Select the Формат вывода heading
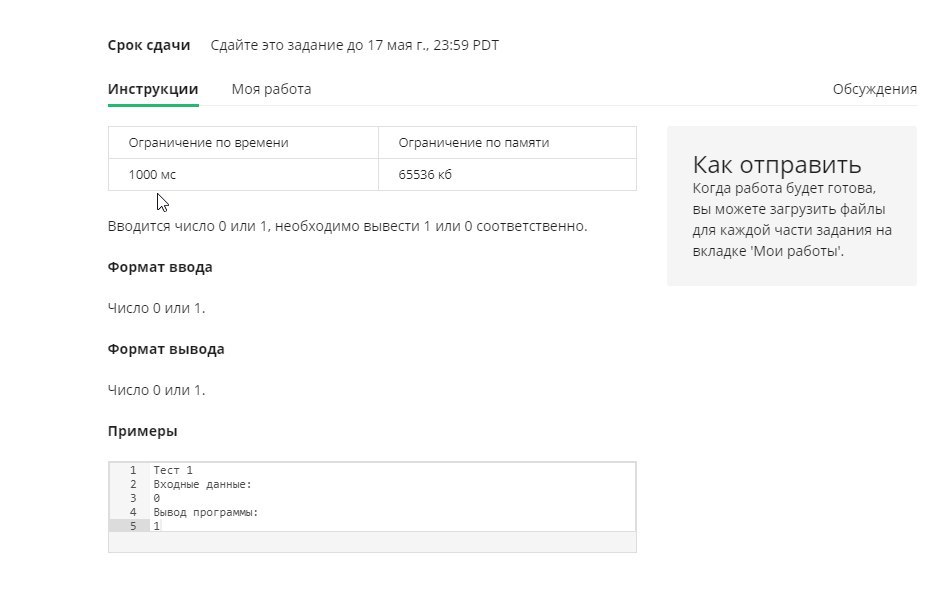This screenshot has height=603, width=948. tap(166, 350)
